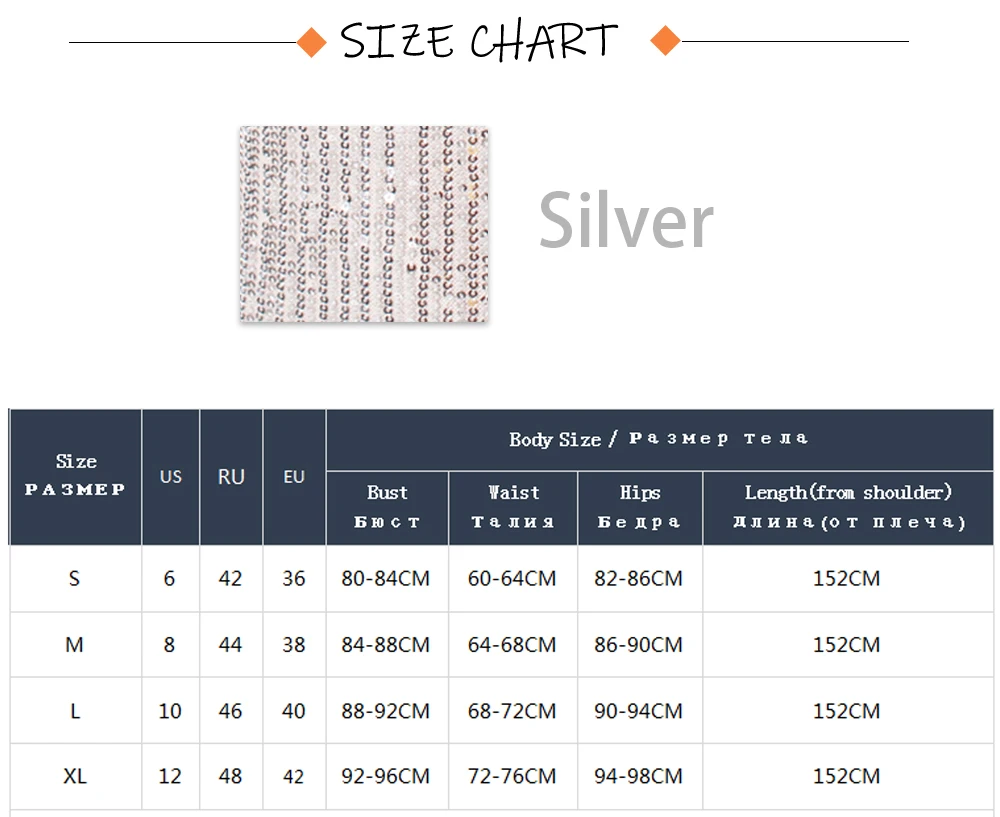Click the RU column header
1000x817 pixels.
click(231, 477)
